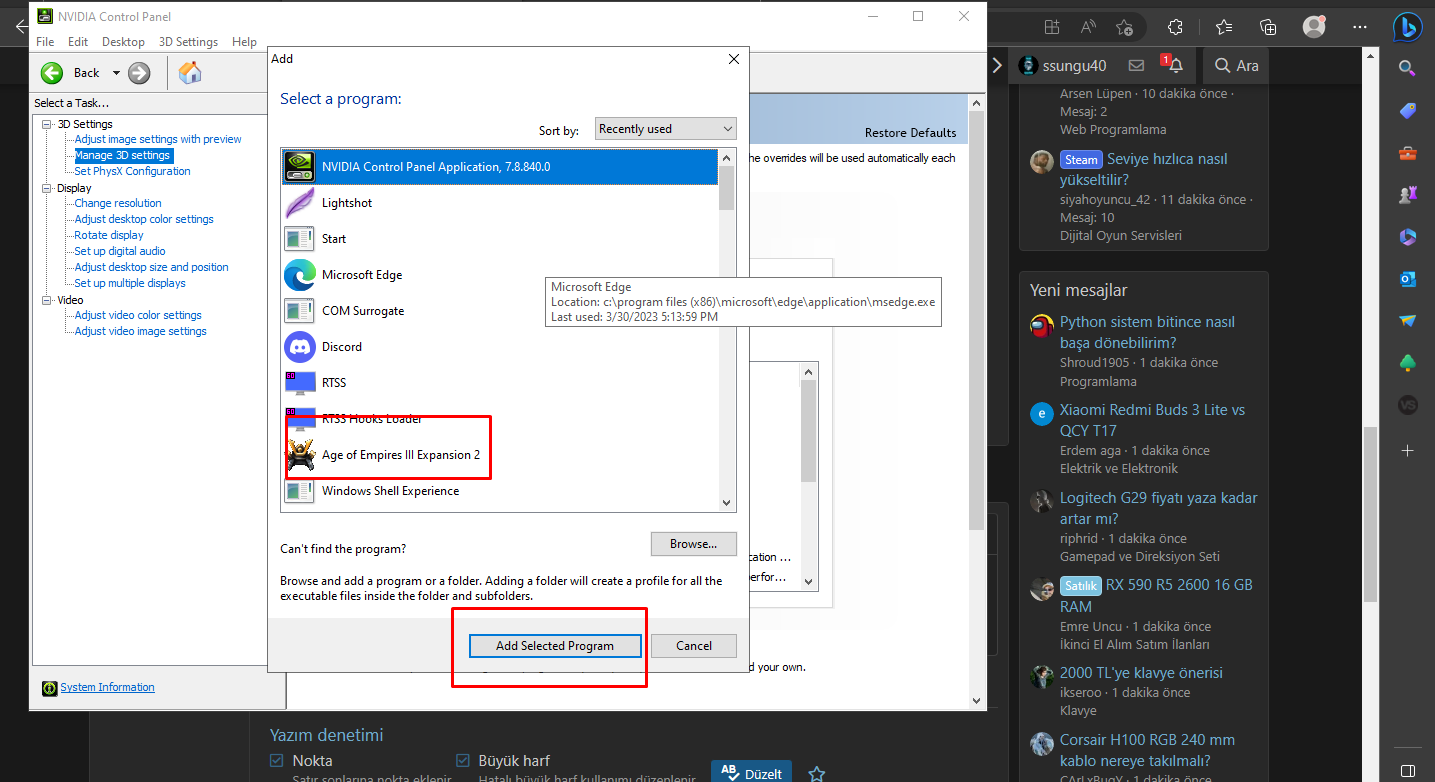Viewport: 1435px width, 782px height.
Task: Open Edge sidebar Shopping tag icon
Action: pos(1407,110)
